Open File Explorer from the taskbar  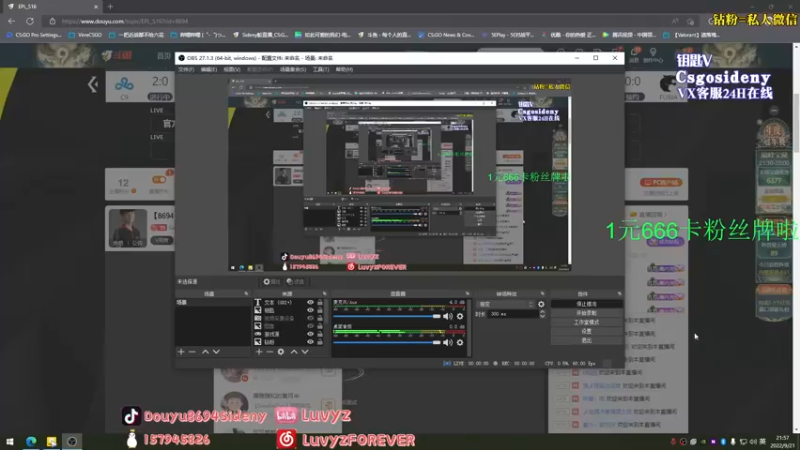pyautogui.click(x=52, y=441)
